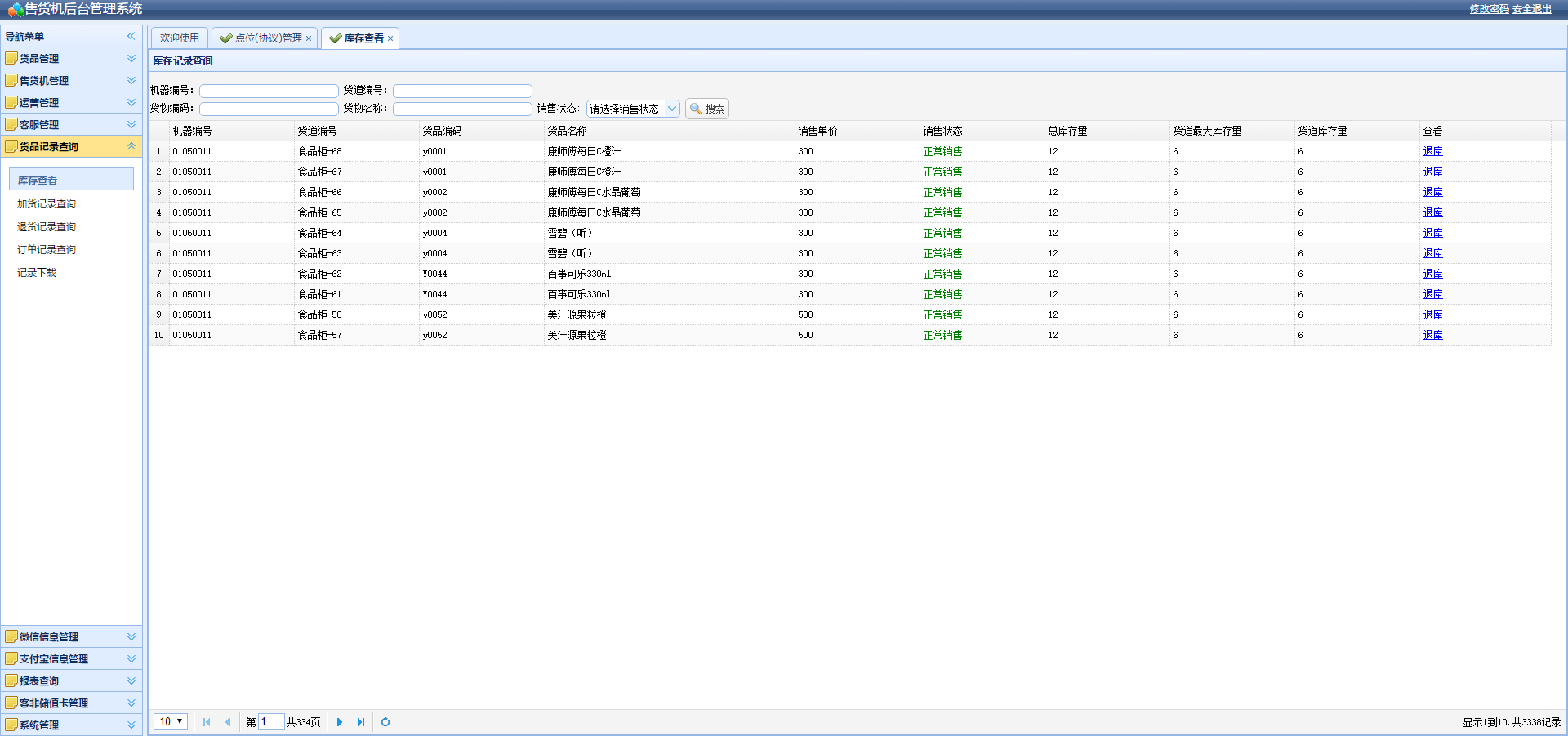This screenshot has height=736, width=1568.
Task: Expand the 运营管理 section
Action: tap(131, 102)
